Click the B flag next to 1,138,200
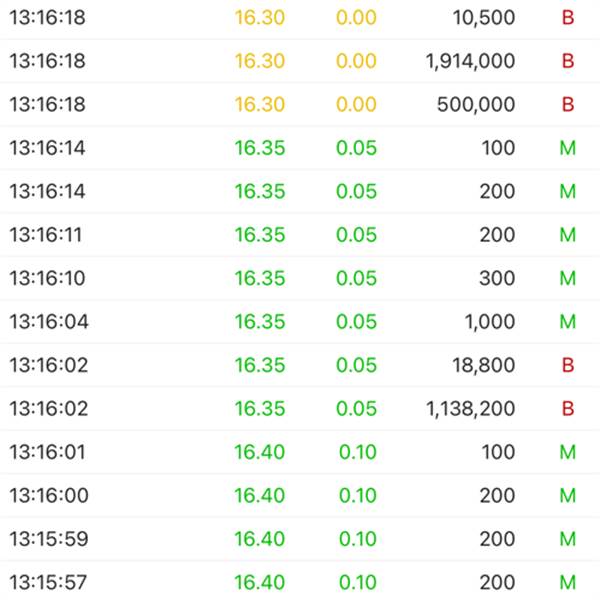This screenshot has width=600, height=600. [568, 409]
